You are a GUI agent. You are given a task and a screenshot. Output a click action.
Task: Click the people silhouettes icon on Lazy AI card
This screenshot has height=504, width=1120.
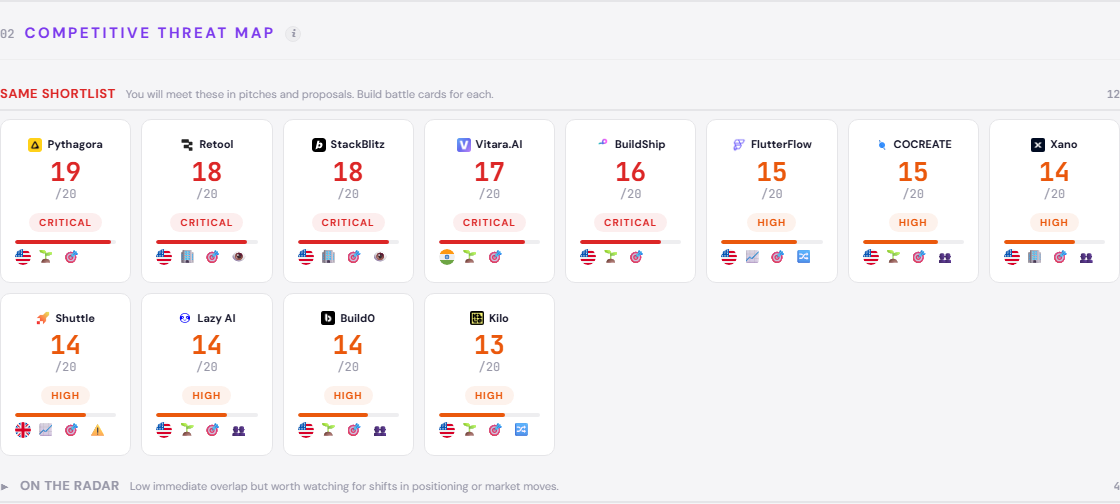click(239, 430)
